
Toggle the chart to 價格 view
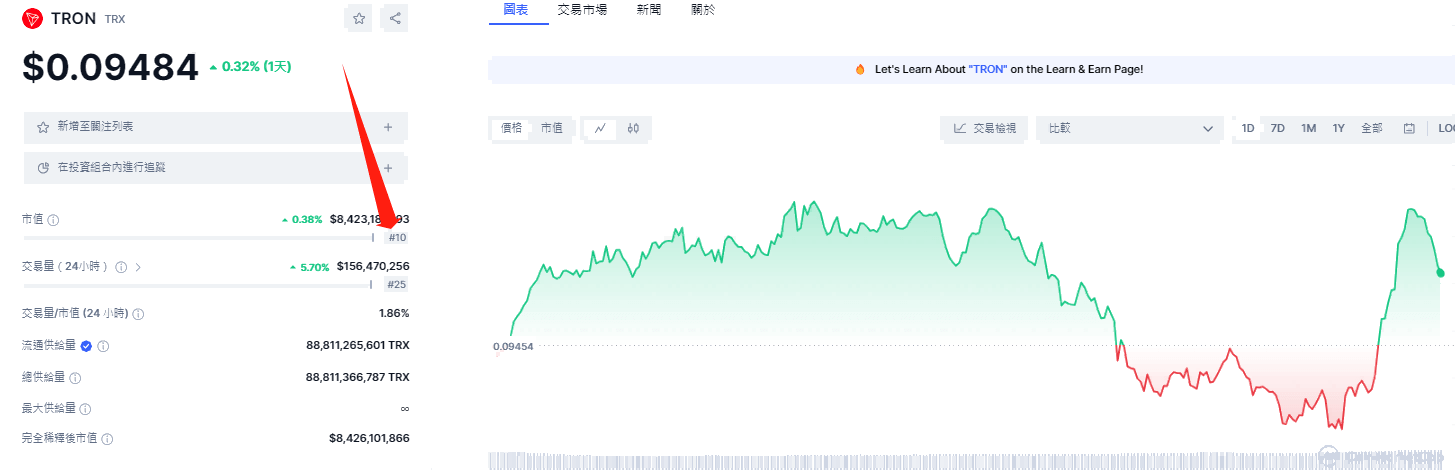coord(511,128)
